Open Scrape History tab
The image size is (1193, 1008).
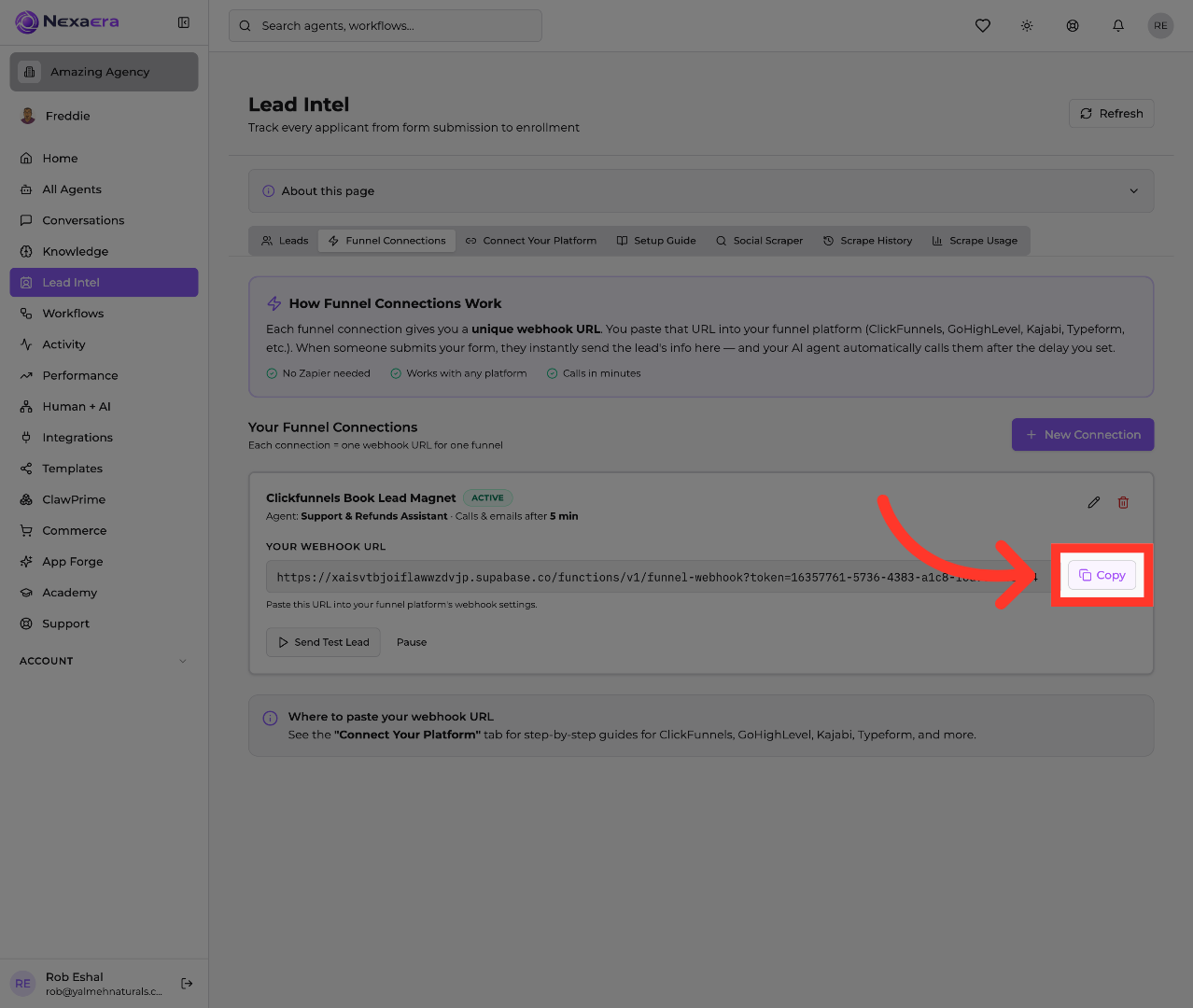click(x=867, y=241)
